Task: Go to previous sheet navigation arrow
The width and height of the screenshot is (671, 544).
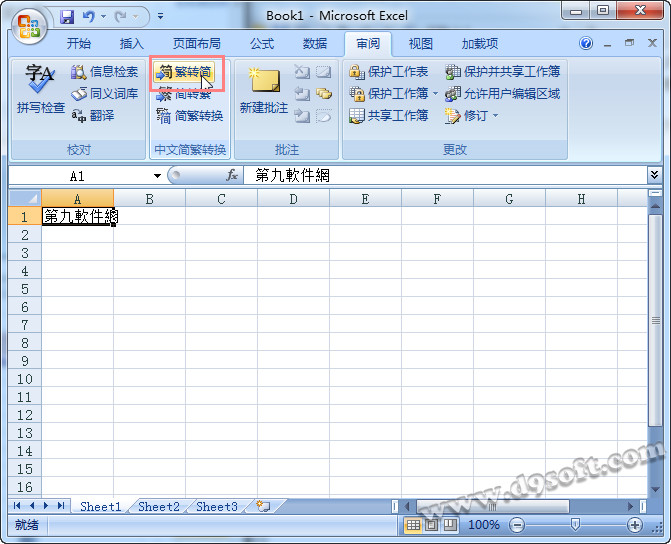Action: pyautogui.click(x=32, y=506)
